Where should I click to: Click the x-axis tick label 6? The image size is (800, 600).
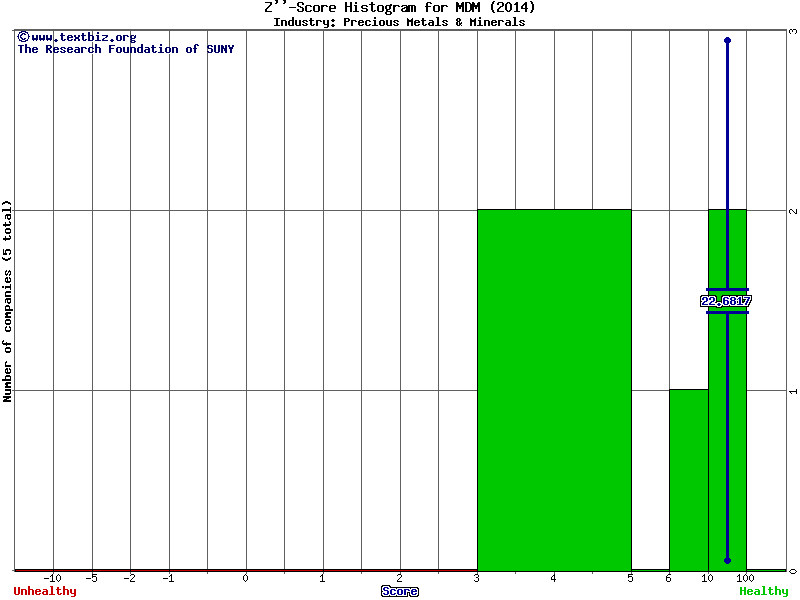[668, 578]
